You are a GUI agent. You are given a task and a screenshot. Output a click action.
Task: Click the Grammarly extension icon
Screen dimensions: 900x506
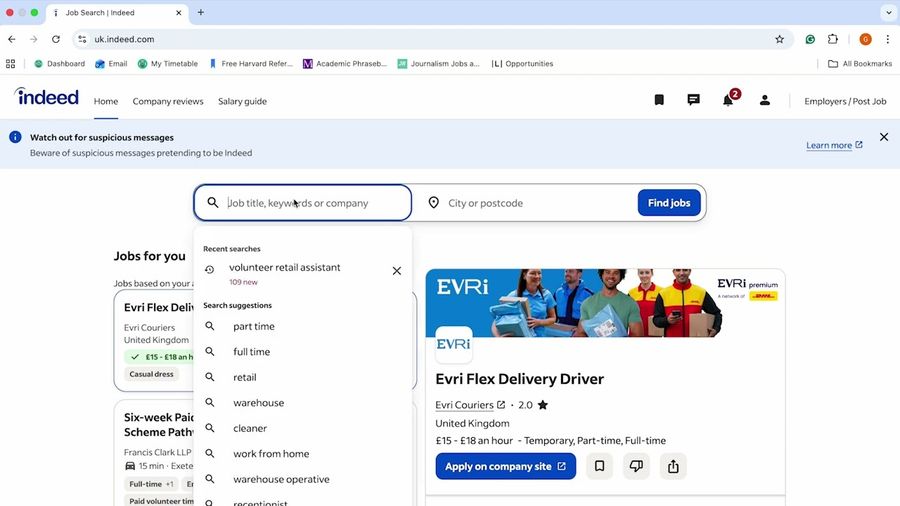click(810, 39)
